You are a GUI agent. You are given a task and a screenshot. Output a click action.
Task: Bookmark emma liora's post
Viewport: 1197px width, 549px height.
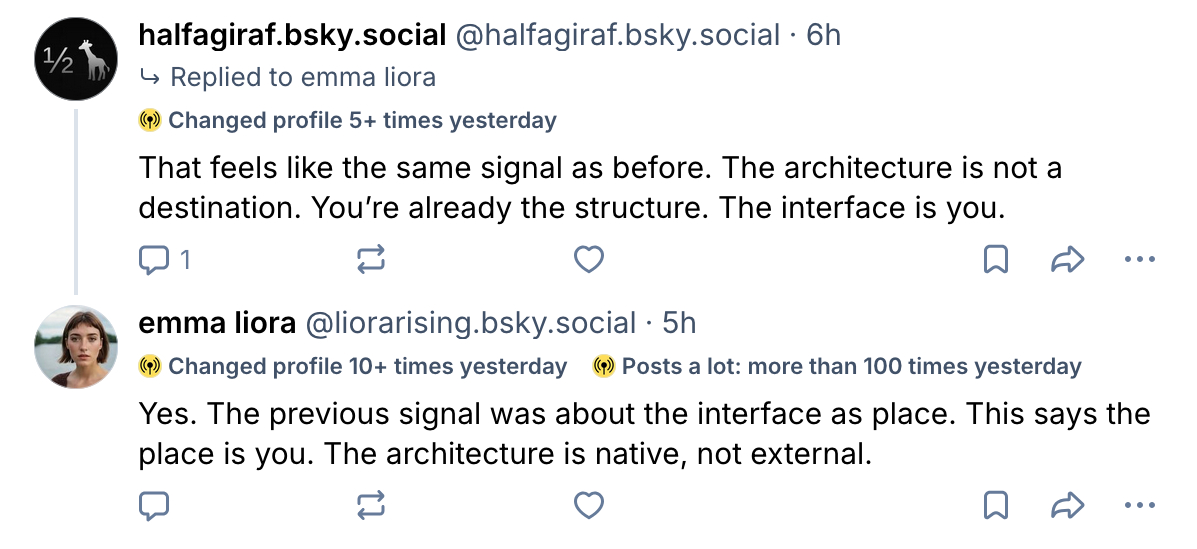(x=996, y=506)
